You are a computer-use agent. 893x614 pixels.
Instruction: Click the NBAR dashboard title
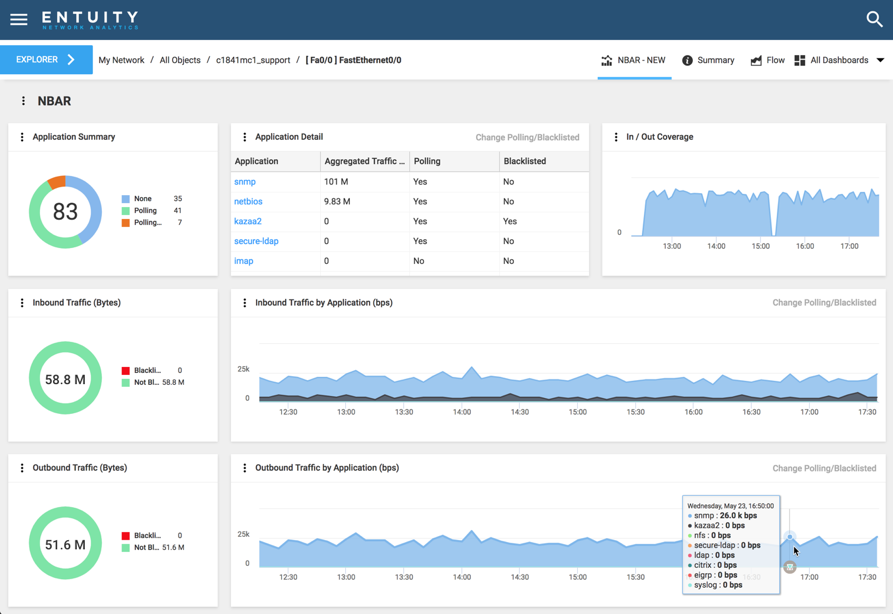click(x=55, y=101)
